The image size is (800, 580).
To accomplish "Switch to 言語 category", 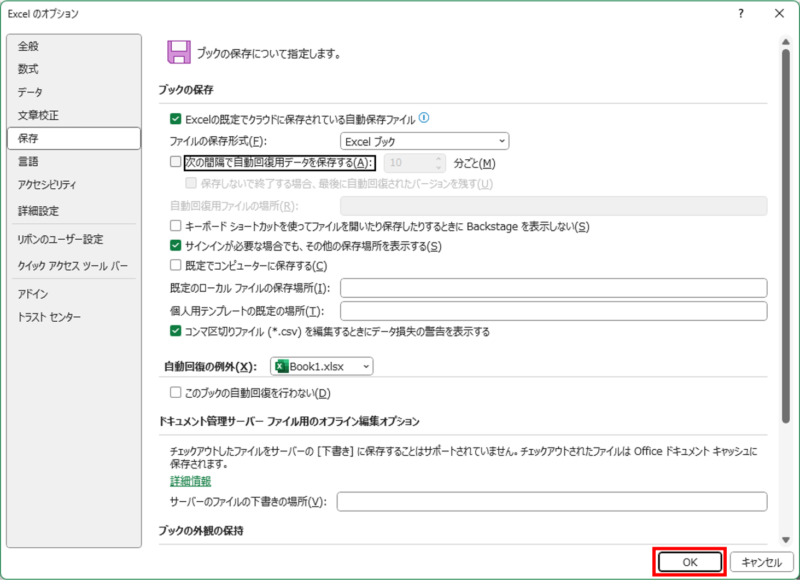I will click(x=74, y=162).
